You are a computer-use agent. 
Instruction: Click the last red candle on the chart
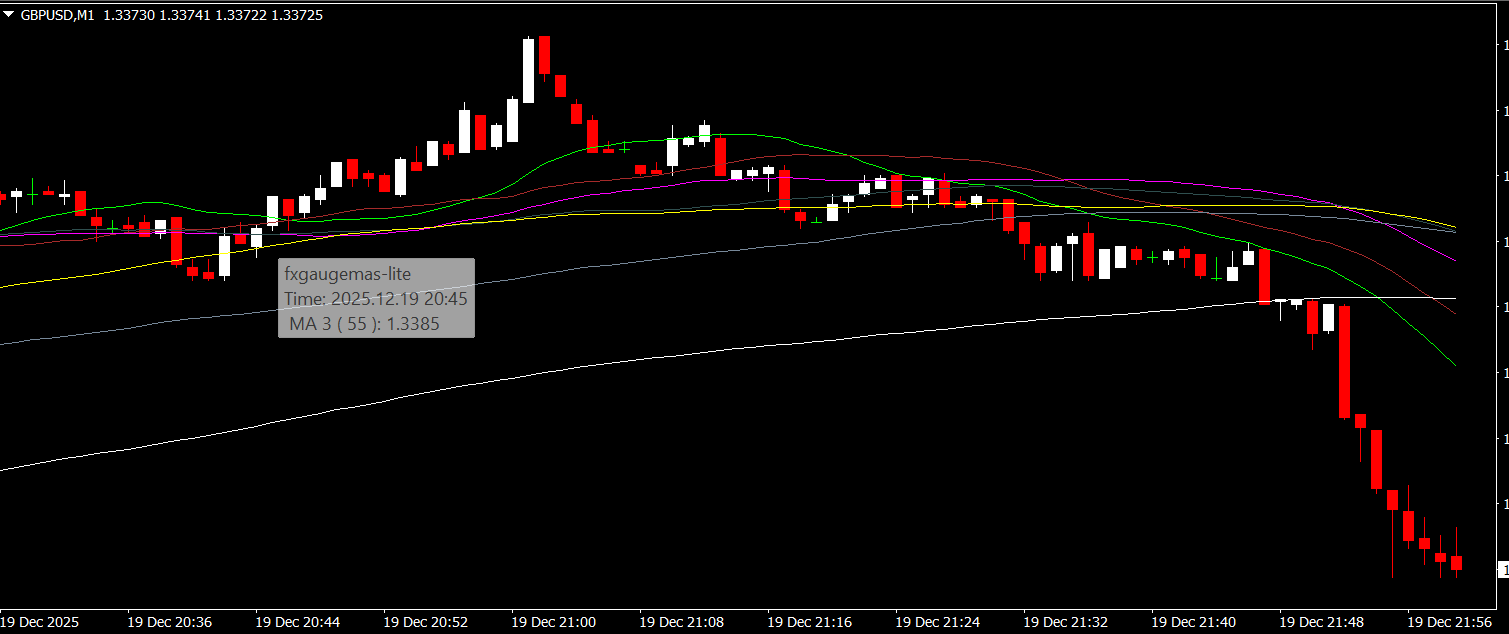click(1457, 563)
